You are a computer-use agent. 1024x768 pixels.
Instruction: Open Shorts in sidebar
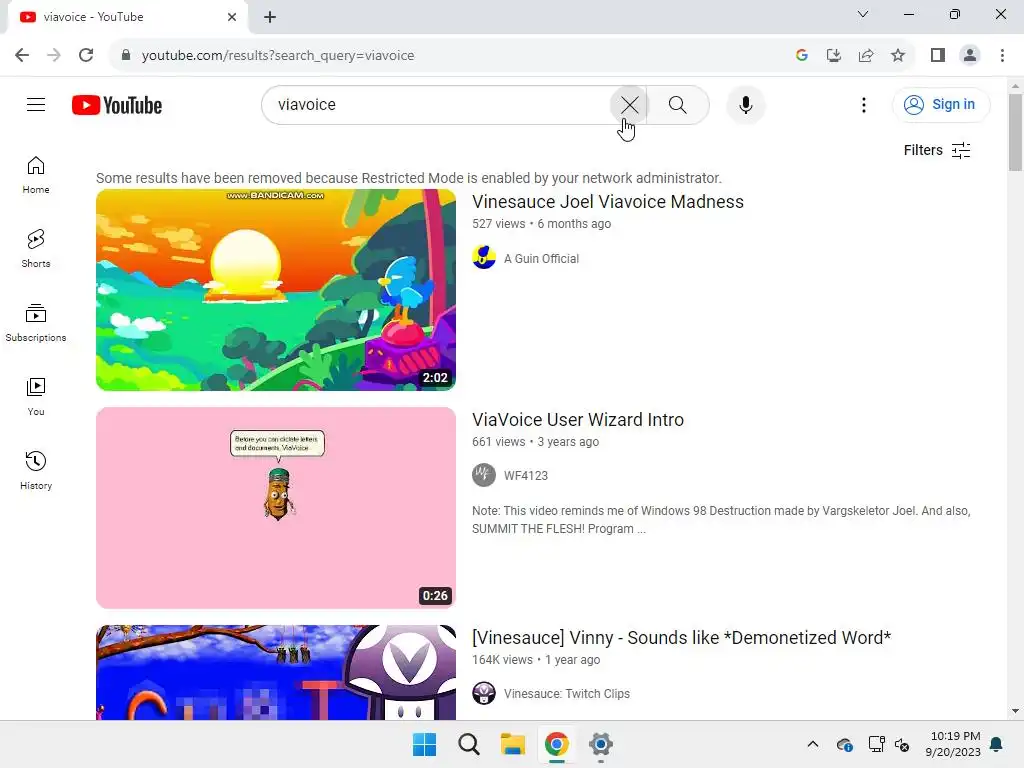pos(36,249)
